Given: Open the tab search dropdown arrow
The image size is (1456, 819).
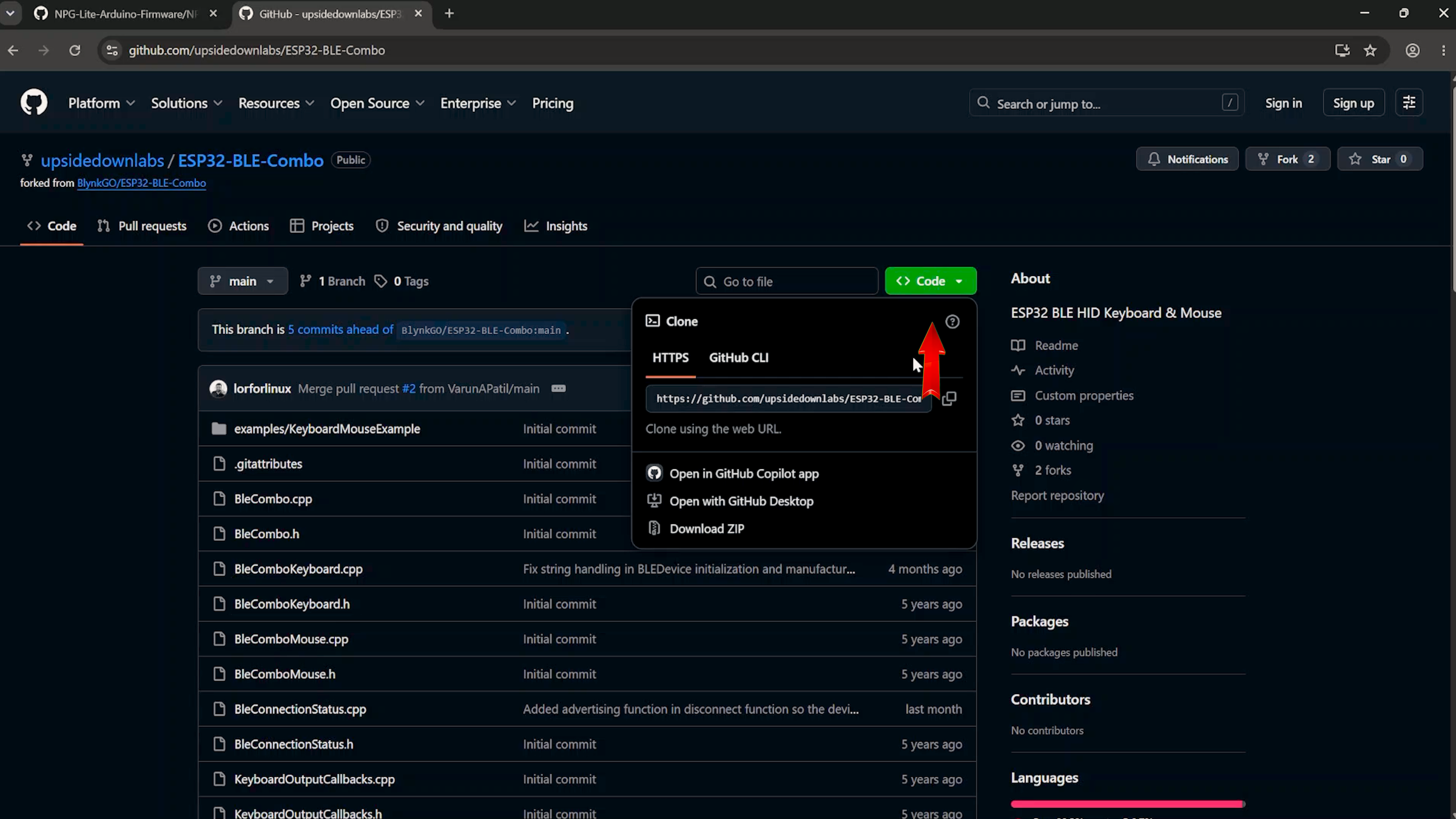Looking at the screenshot, I should pyautogui.click(x=10, y=13).
